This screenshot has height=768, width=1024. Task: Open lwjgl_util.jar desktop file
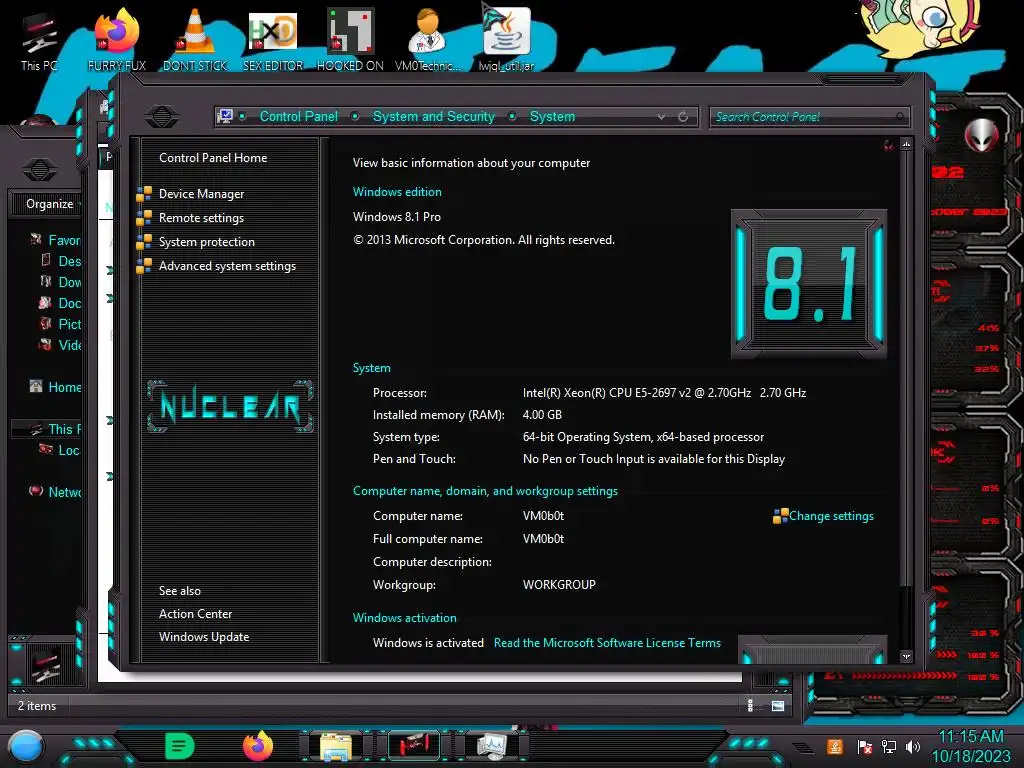[506, 39]
